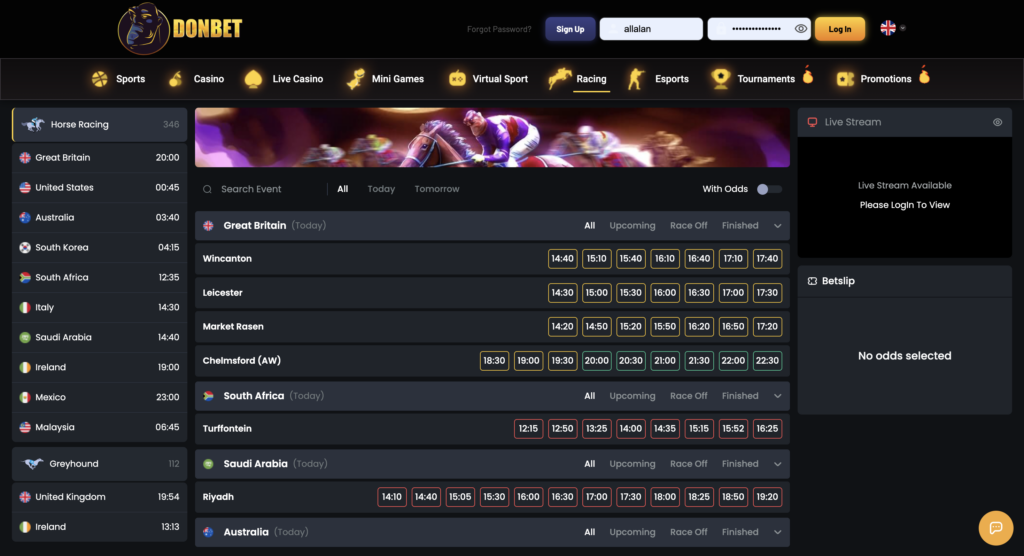Click the Virtual Sport gamepad icon

(457, 79)
